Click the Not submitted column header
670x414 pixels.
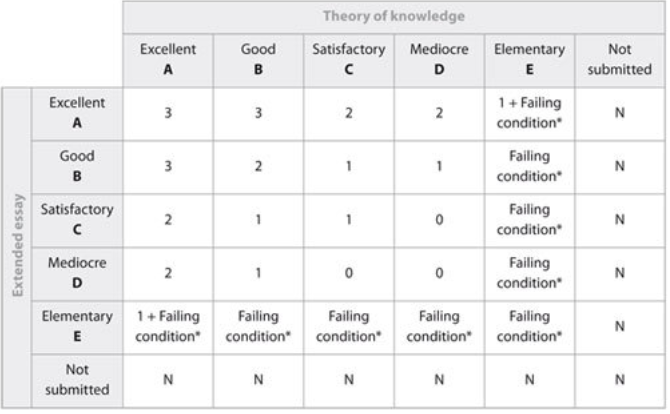click(x=620, y=60)
